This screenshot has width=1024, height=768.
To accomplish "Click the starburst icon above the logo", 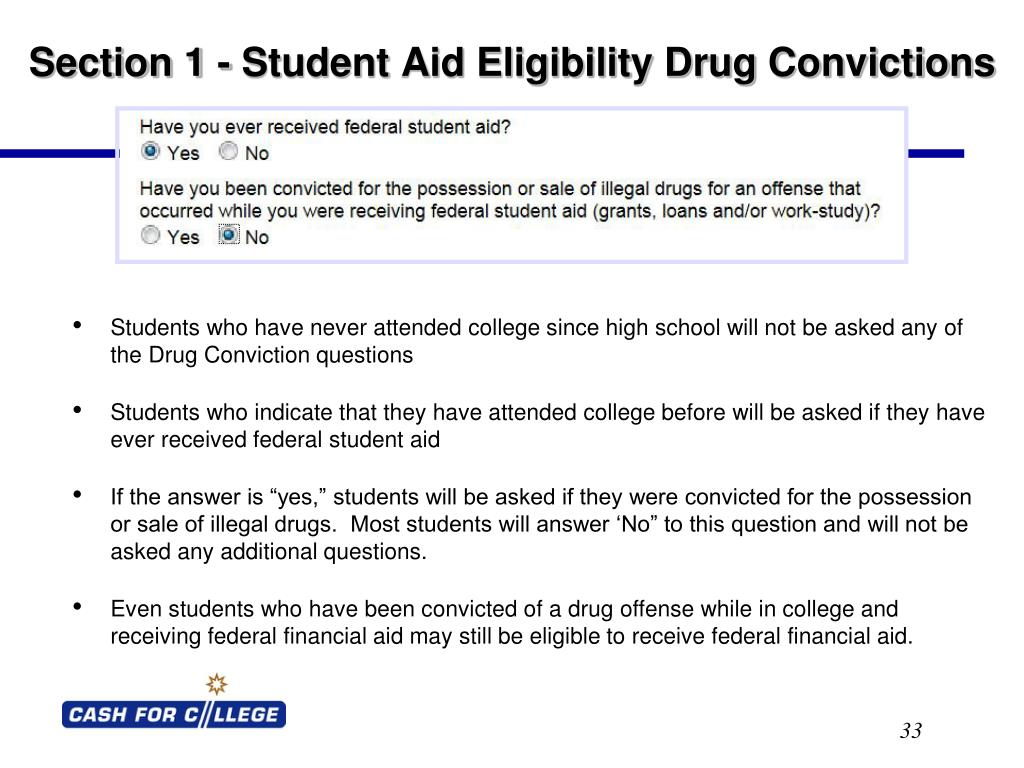I will point(217,684).
